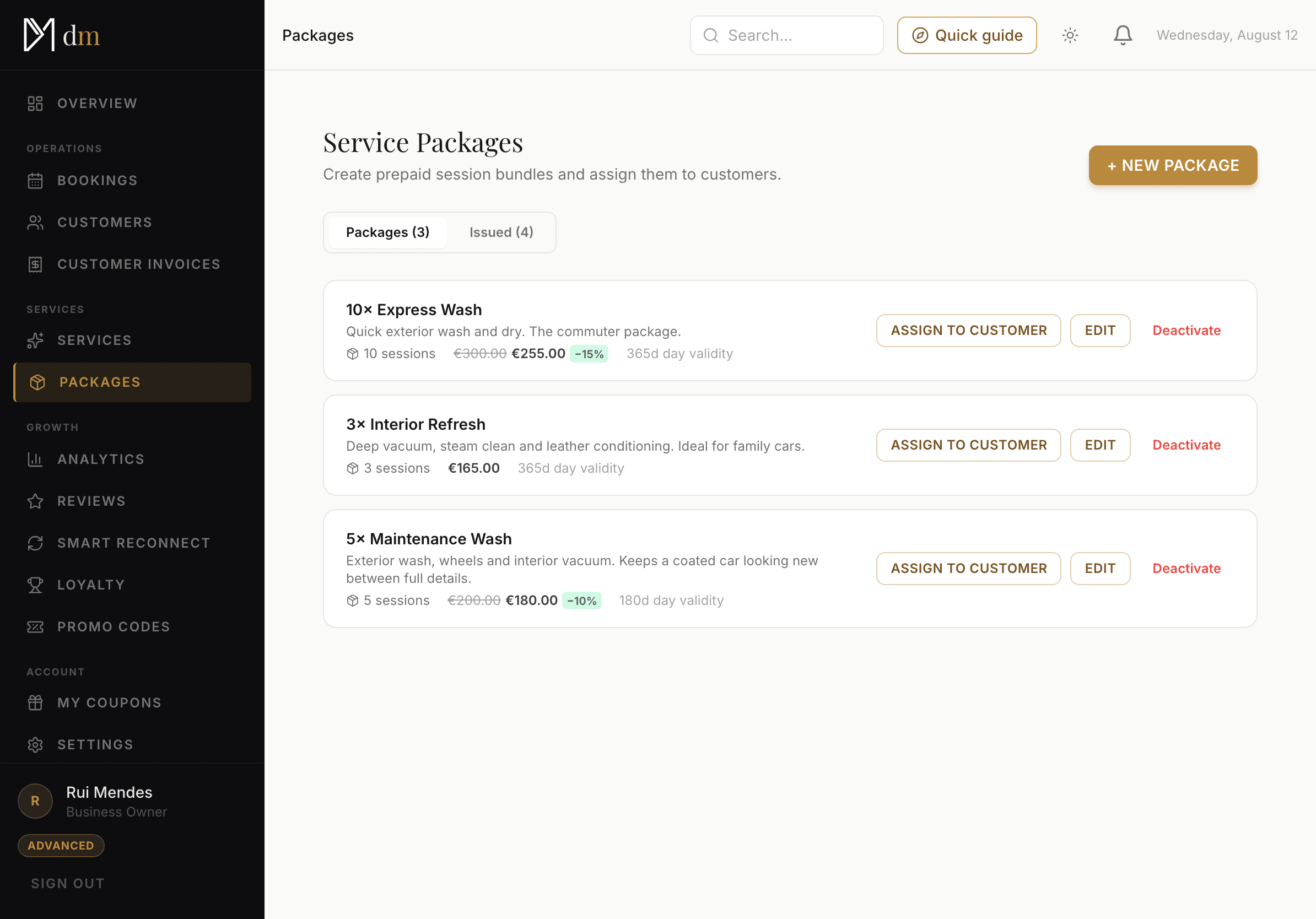
Task: Click the Customer Invoices receipt icon
Action: (35, 264)
